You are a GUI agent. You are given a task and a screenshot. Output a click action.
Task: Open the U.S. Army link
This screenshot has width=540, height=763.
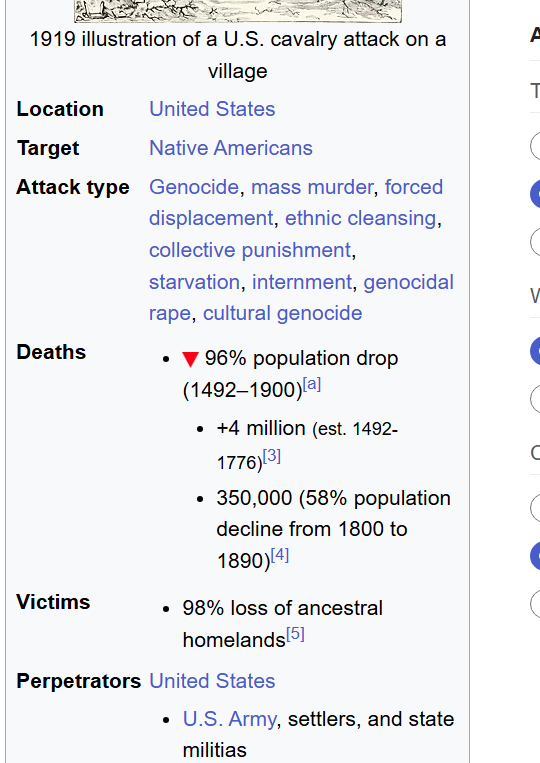point(230,719)
